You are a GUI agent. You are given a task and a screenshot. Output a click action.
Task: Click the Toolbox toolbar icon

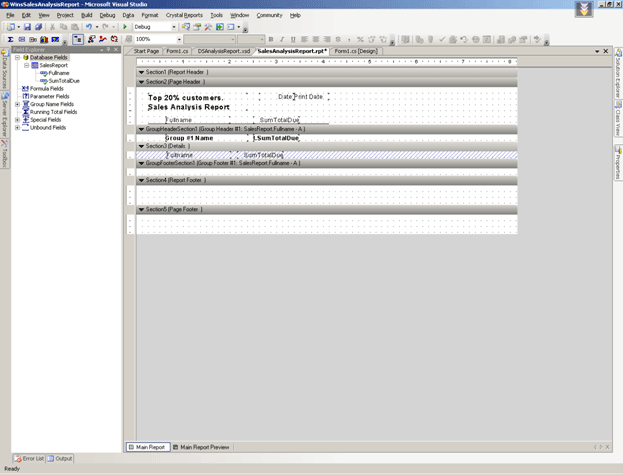(x=208, y=27)
